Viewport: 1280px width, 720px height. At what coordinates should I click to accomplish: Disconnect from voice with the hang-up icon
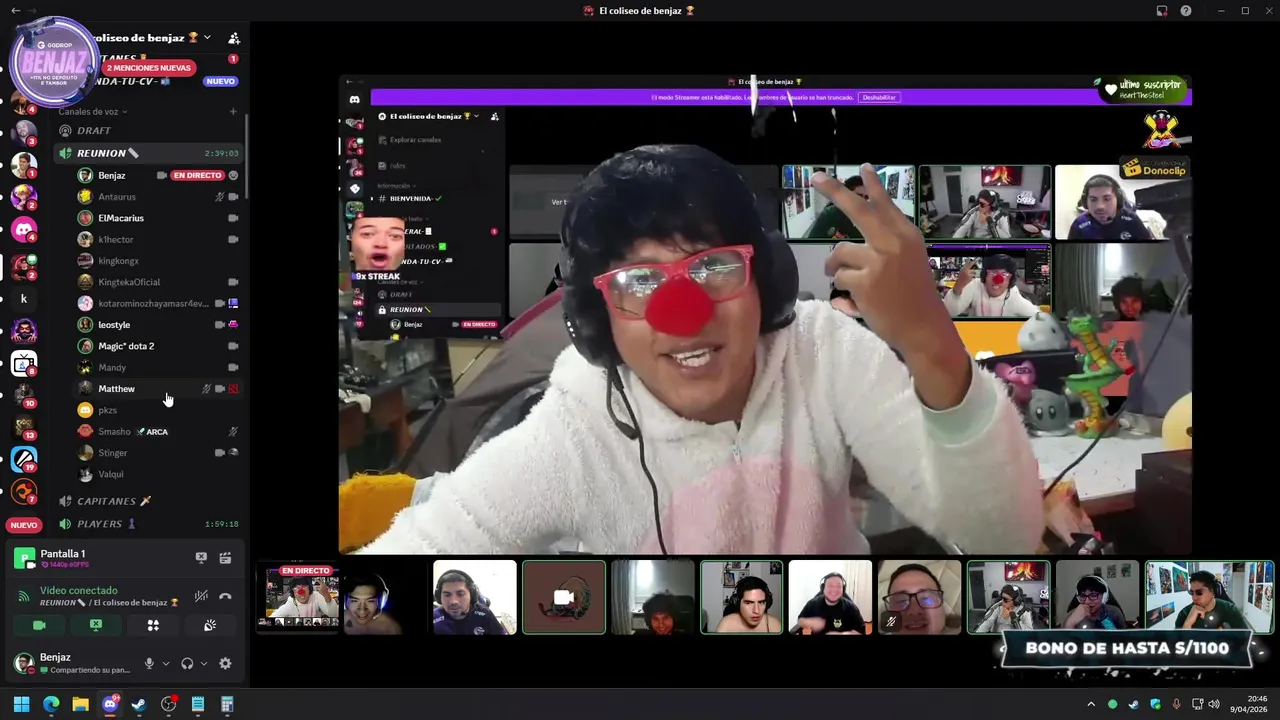(226, 596)
